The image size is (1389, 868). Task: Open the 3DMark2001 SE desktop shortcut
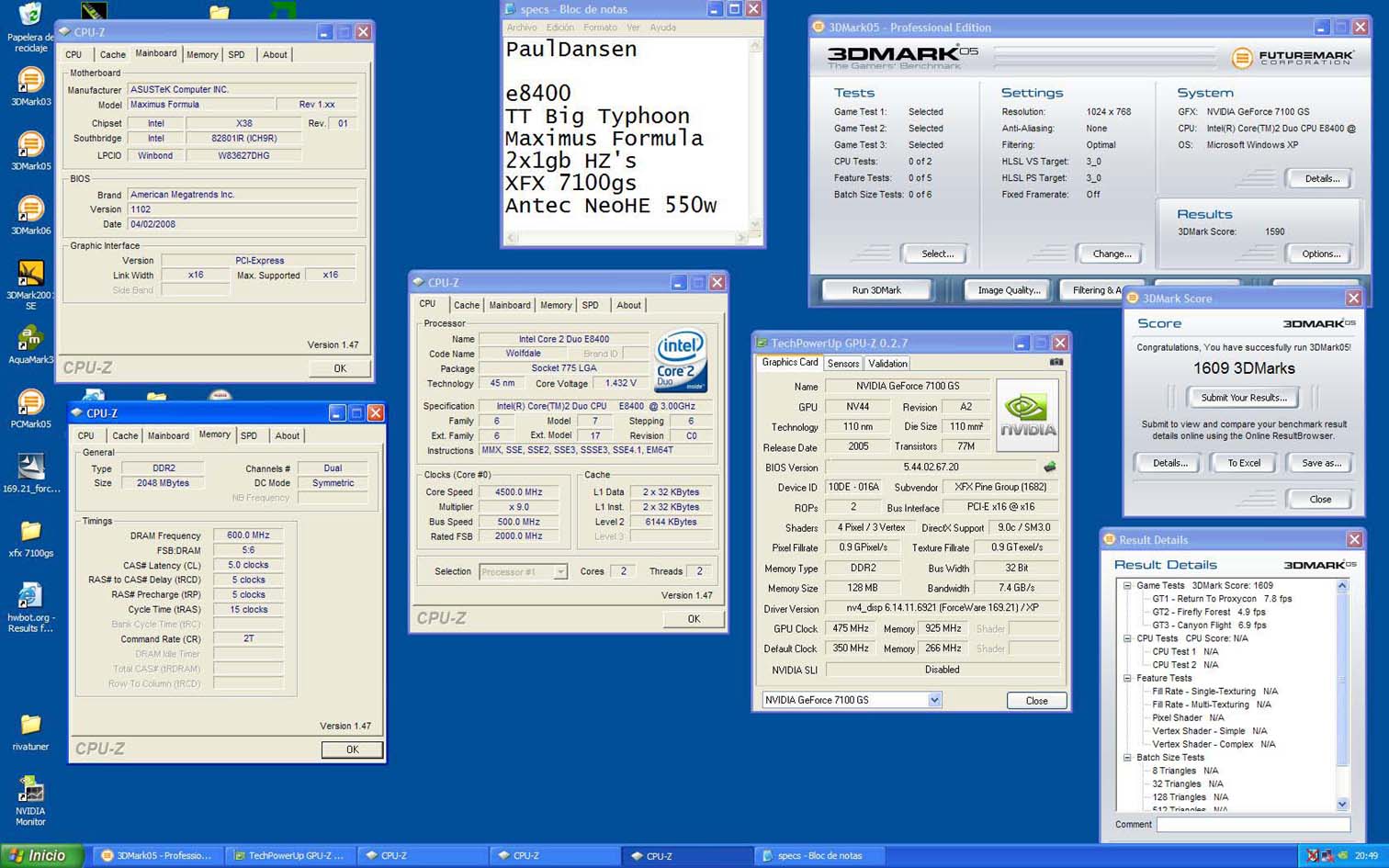pos(30,285)
